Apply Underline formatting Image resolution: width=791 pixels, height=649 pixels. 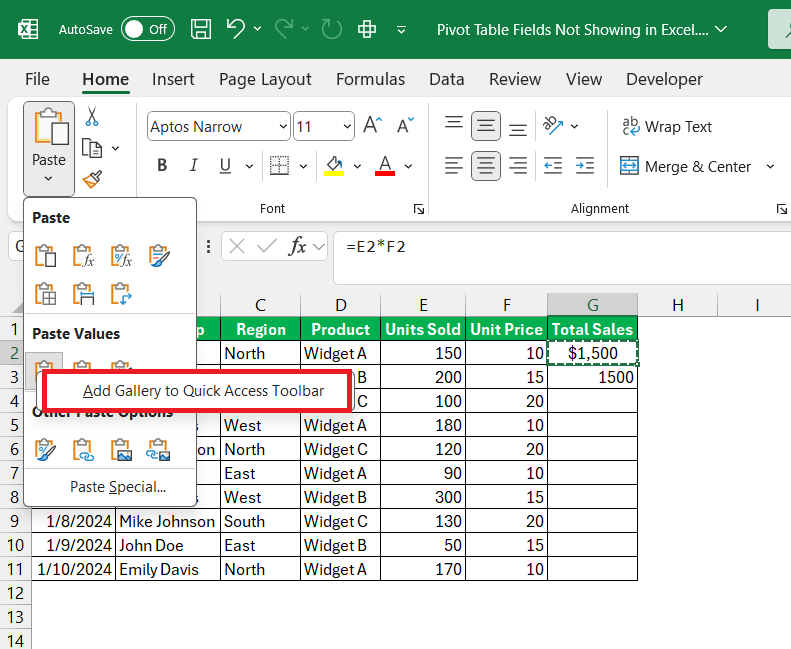[225, 165]
